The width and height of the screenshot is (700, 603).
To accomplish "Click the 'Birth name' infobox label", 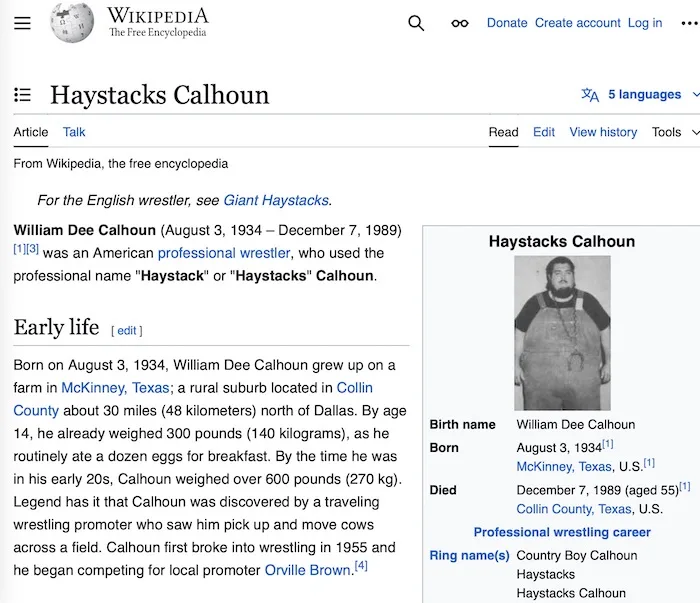I will 462,424.
